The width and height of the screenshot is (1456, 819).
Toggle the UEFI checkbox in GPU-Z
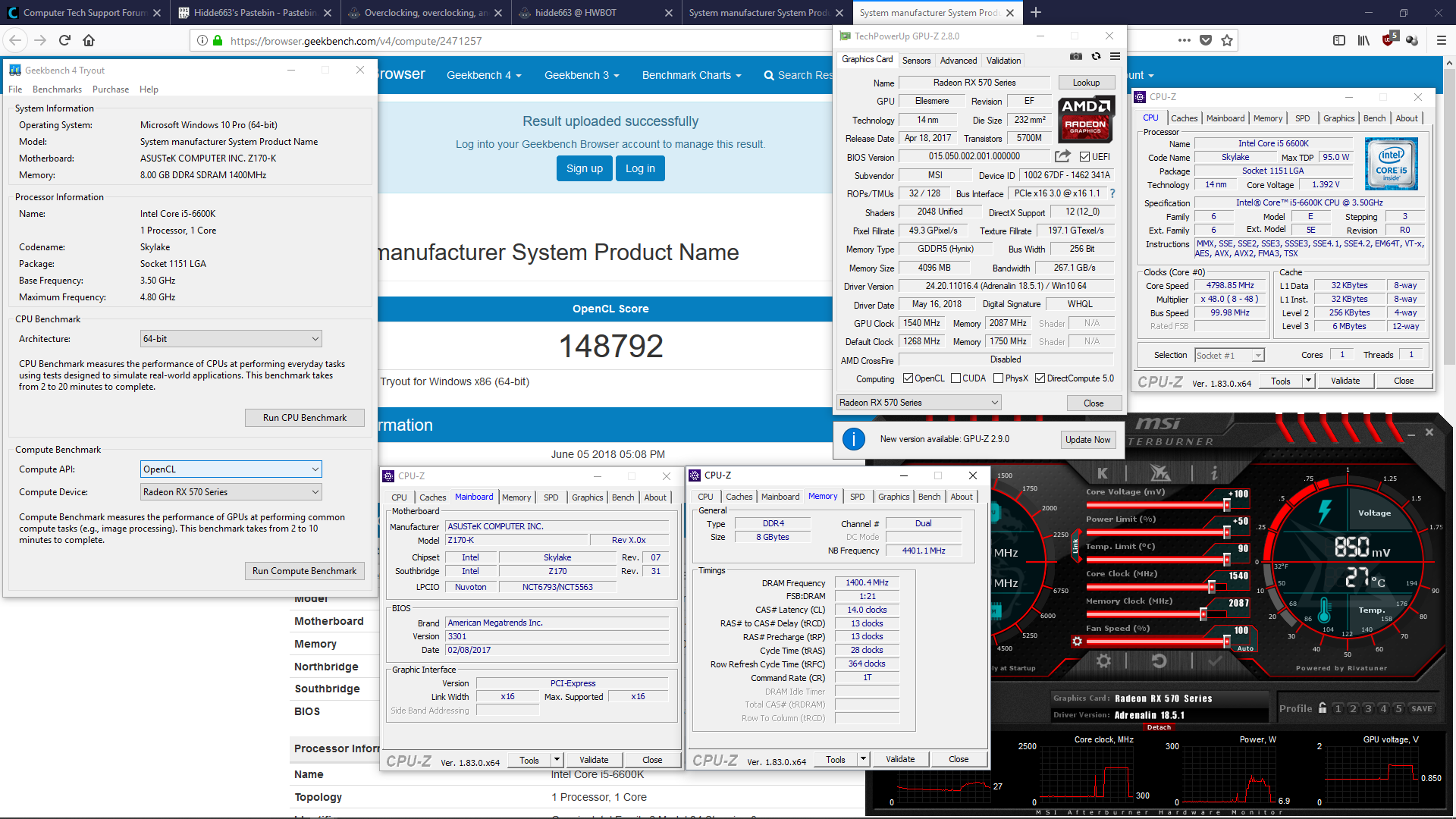coord(1084,157)
